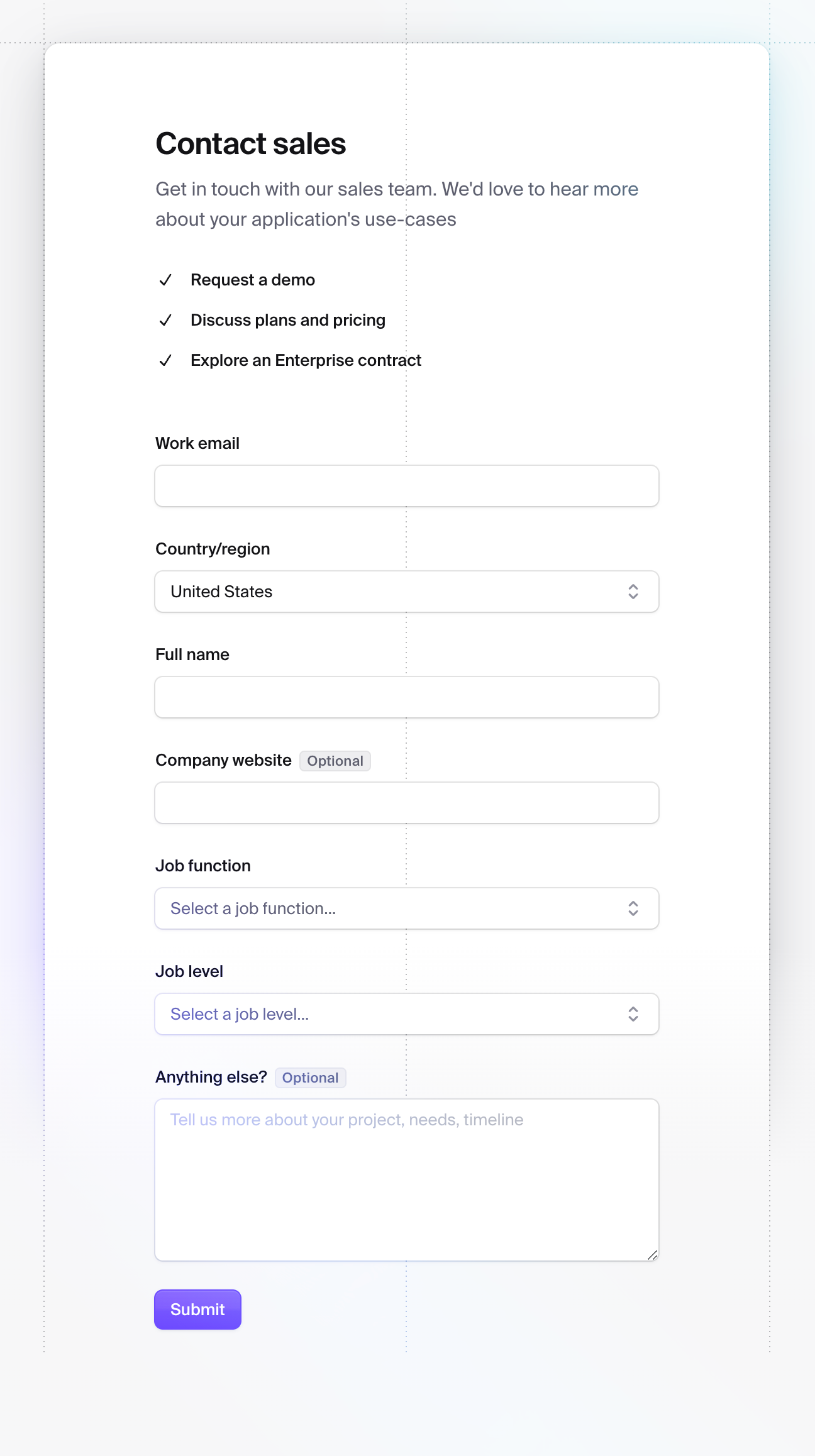Open the "Select a job function..." dropdown
This screenshot has height=1456, width=815.
pyautogui.click(x=407, y=908)
